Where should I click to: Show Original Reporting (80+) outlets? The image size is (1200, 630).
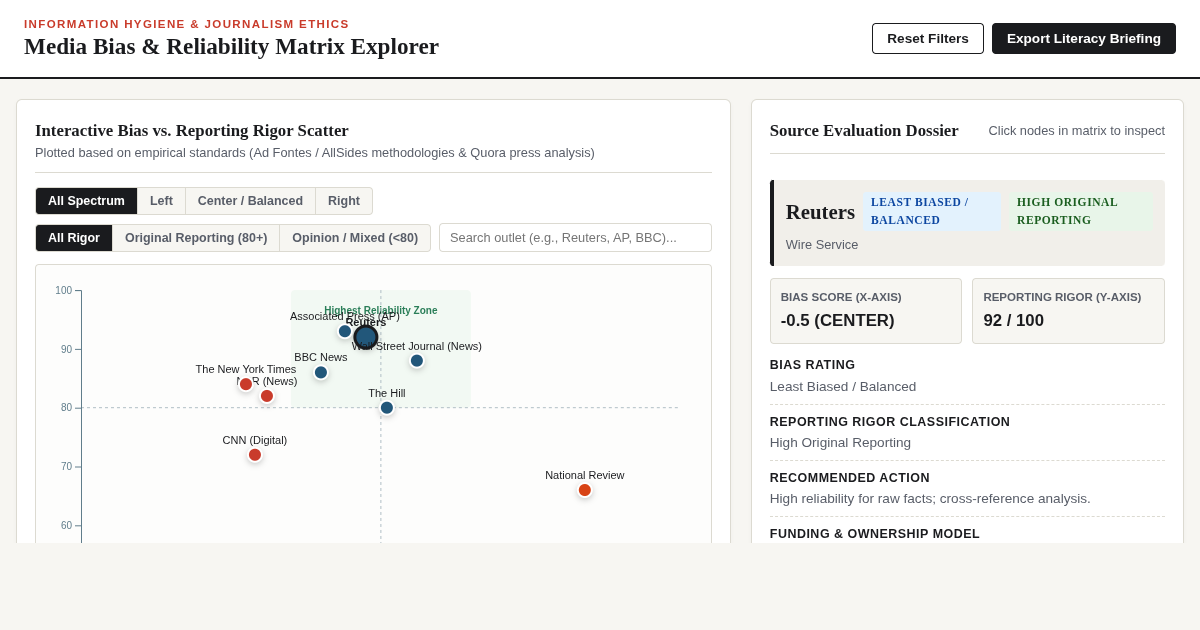196,238
